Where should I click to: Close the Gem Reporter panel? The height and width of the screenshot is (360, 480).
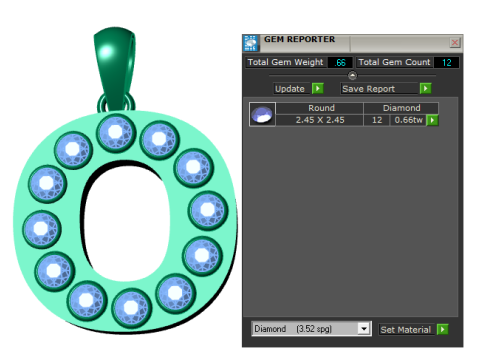point(455,43)
